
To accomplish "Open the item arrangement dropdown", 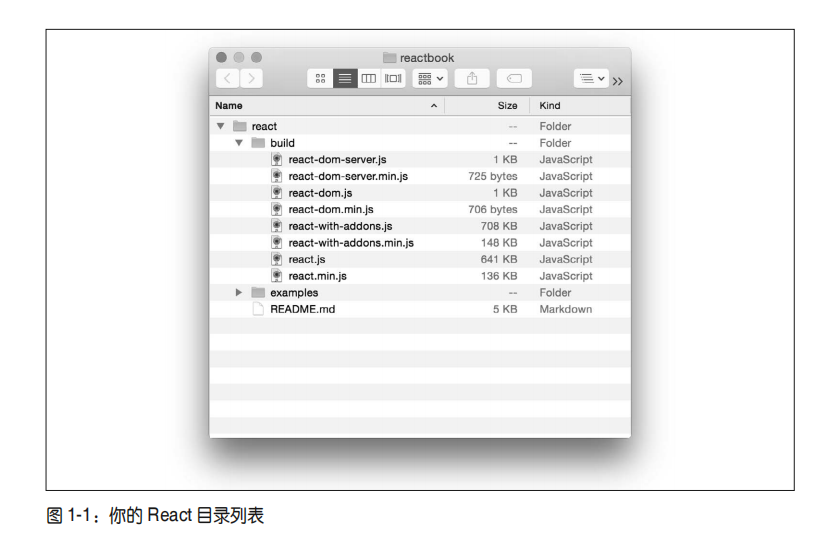I will (430, 78).
